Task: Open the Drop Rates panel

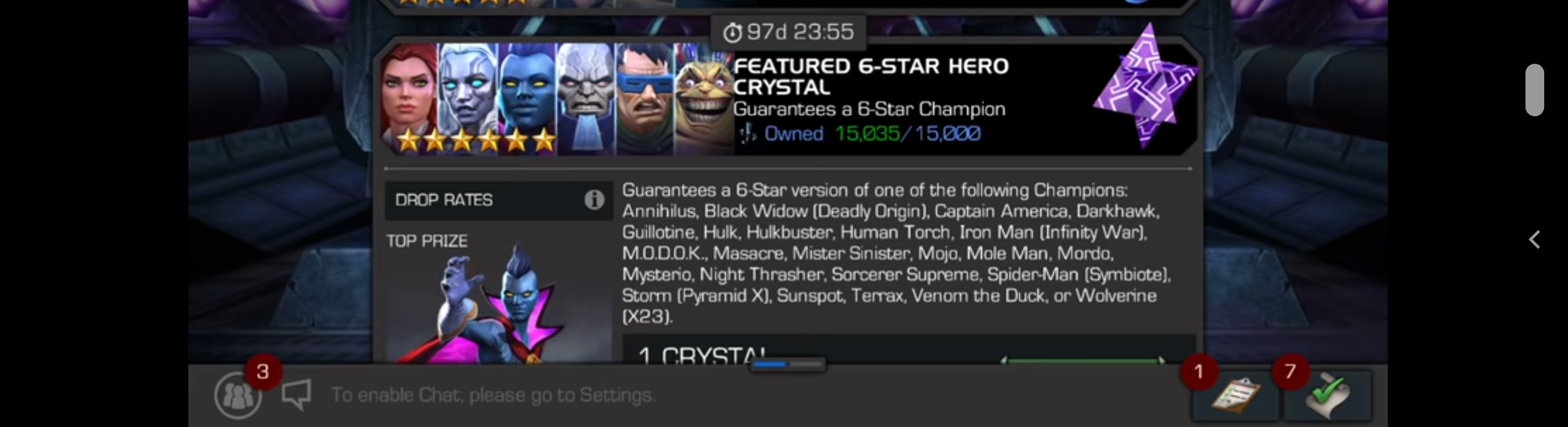Action: tap(499, 200)
